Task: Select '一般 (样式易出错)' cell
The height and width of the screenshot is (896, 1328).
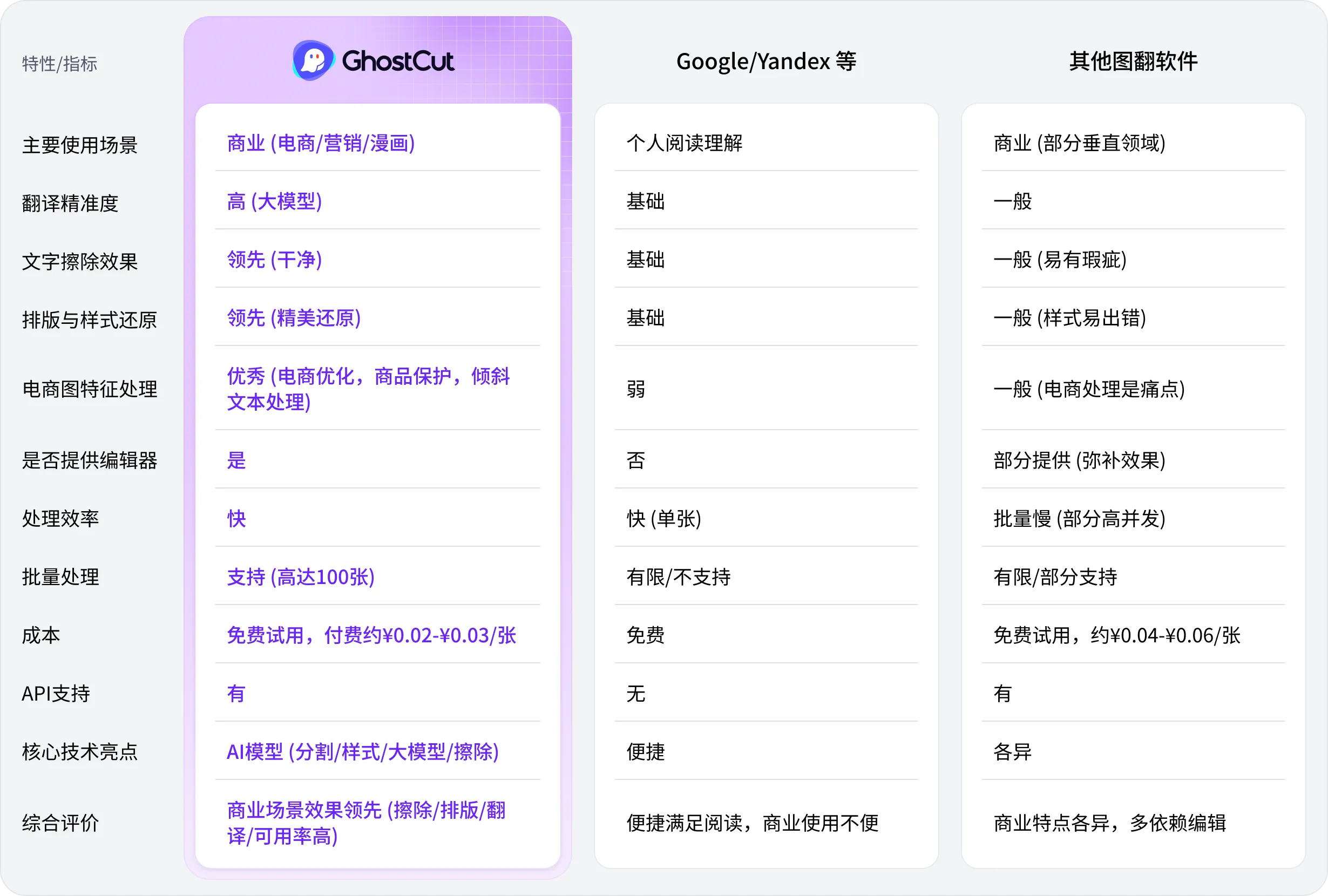Action: (1070, 318)
